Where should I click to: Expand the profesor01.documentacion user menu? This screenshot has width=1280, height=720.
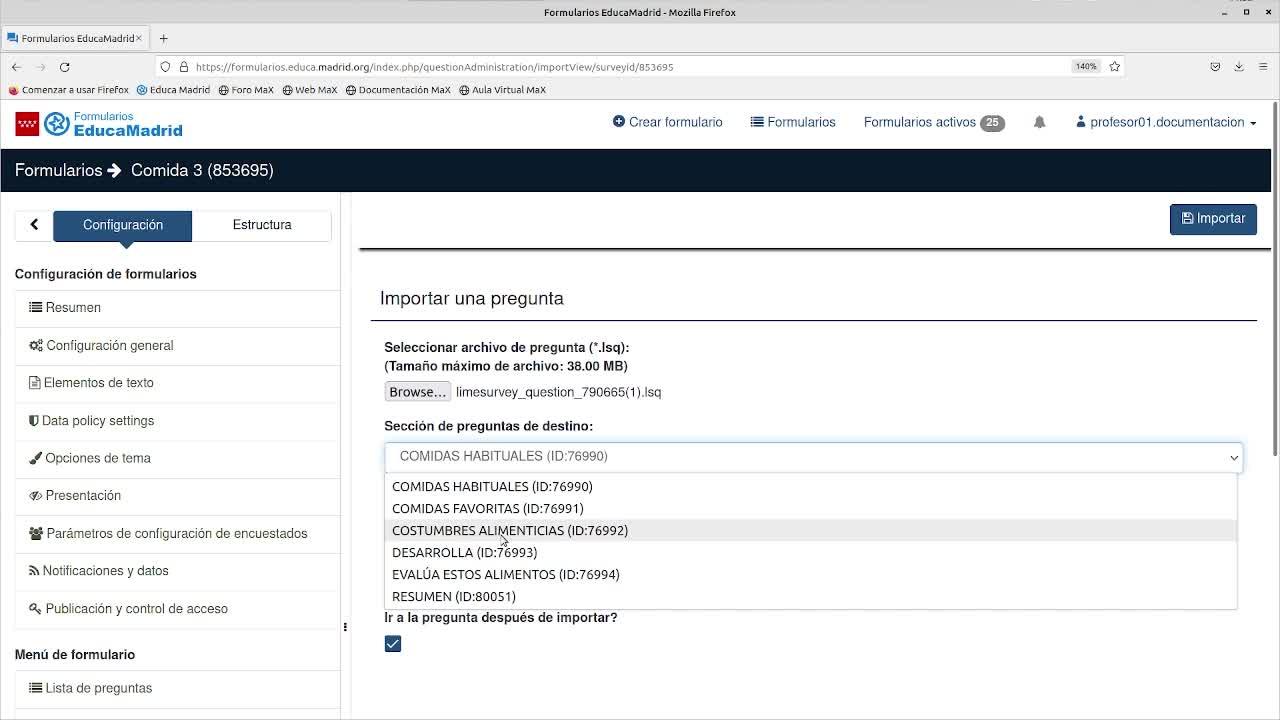tap(1166, 122)
